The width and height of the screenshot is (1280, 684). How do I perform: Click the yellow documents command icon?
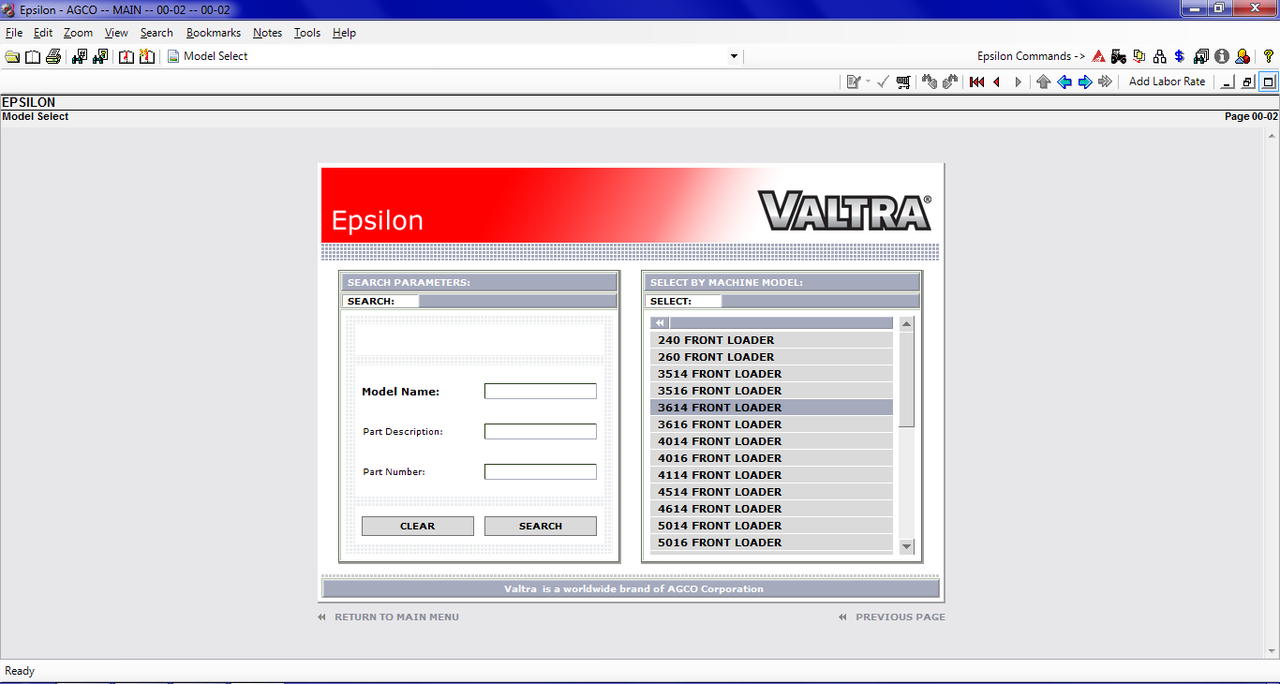coord(1139,57)
